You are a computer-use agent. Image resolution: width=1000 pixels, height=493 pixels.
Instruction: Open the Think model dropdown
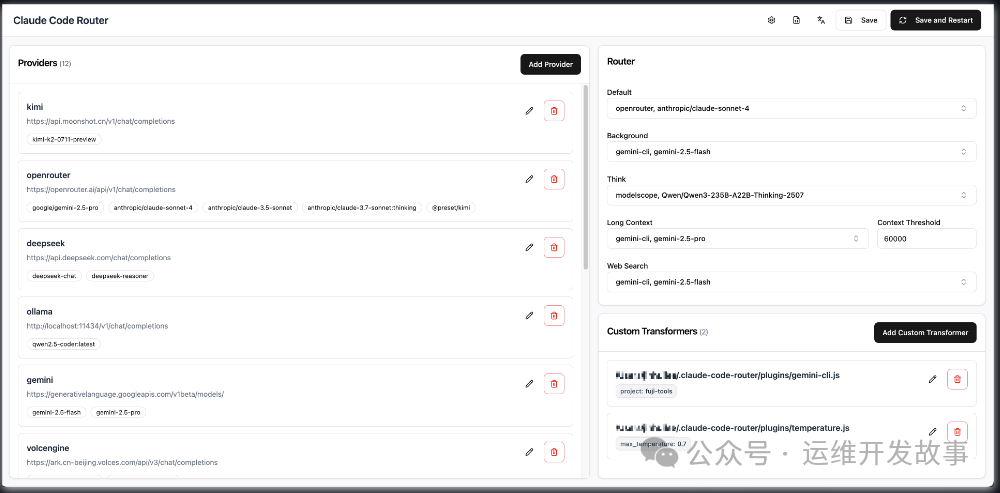(x=791, y=195)
